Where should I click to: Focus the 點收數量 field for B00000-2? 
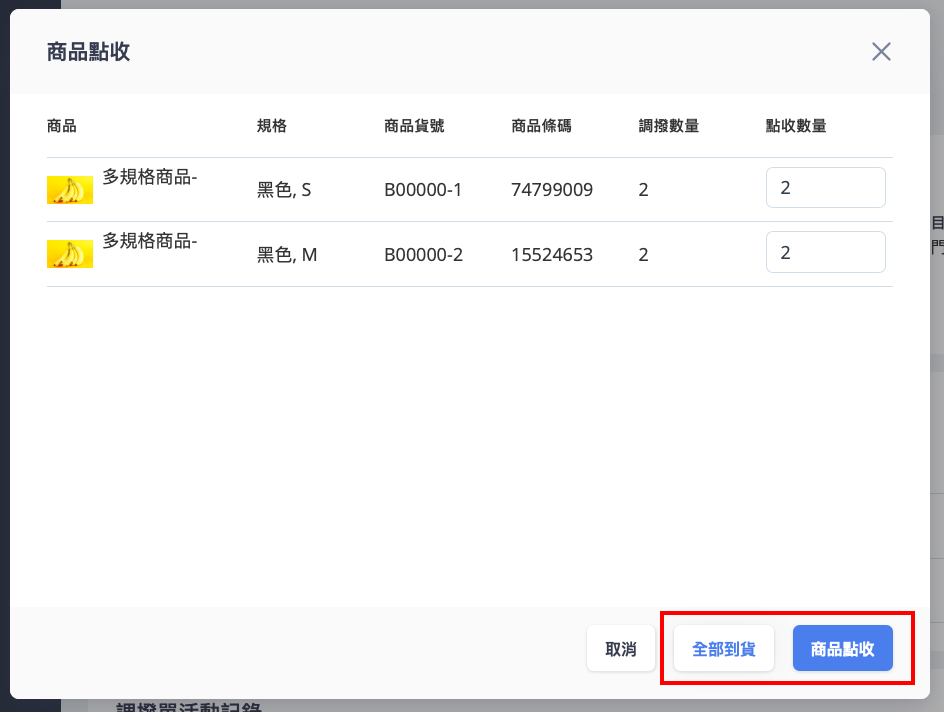(825, 252)
